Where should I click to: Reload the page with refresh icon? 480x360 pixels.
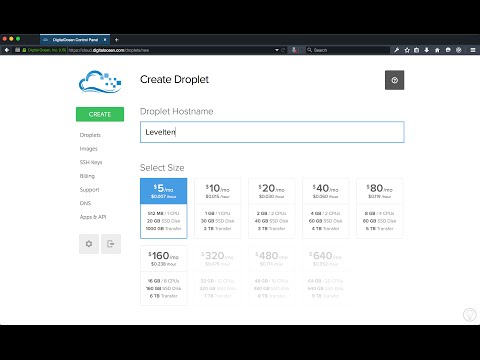coord(283,50)
